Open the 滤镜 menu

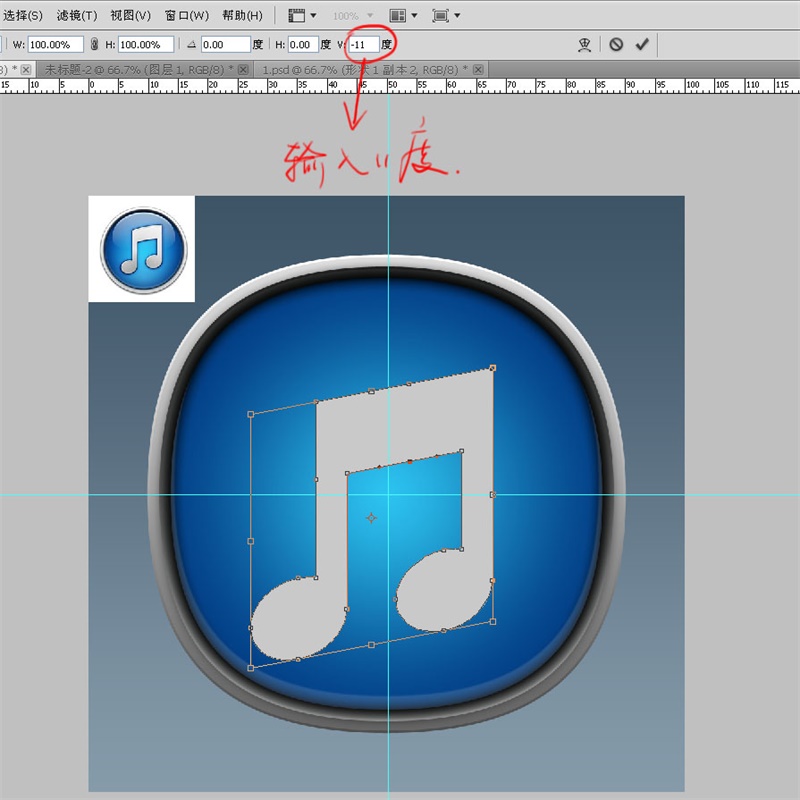click(x=75, y=16)
